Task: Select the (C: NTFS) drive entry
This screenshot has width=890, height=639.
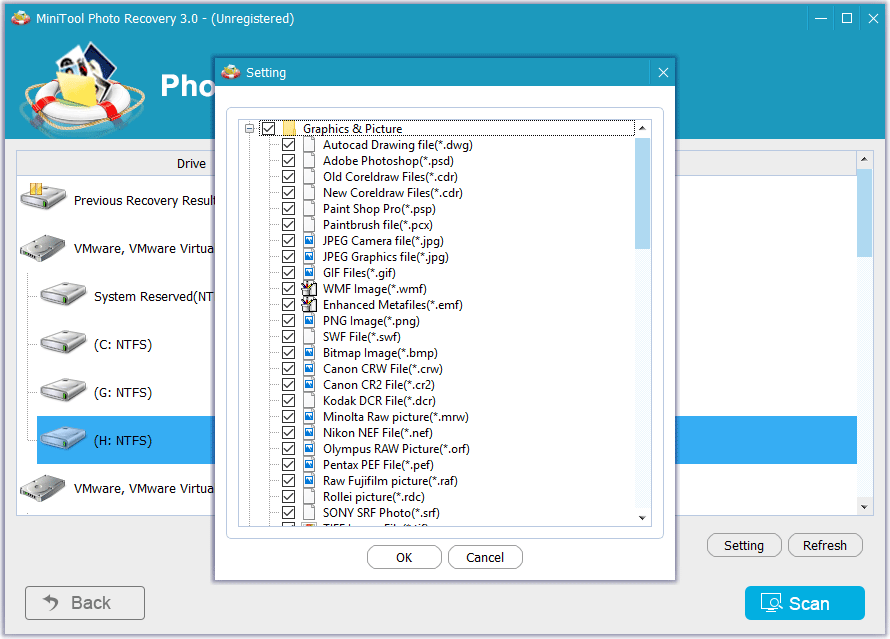Action: point(123,344)
